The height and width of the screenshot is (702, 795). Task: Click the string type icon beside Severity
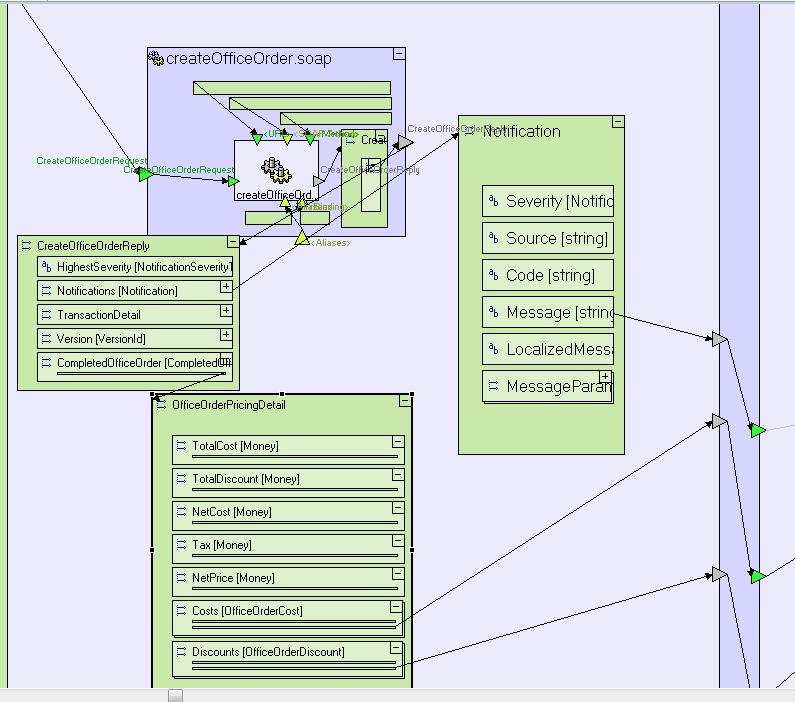coord(492,202)
